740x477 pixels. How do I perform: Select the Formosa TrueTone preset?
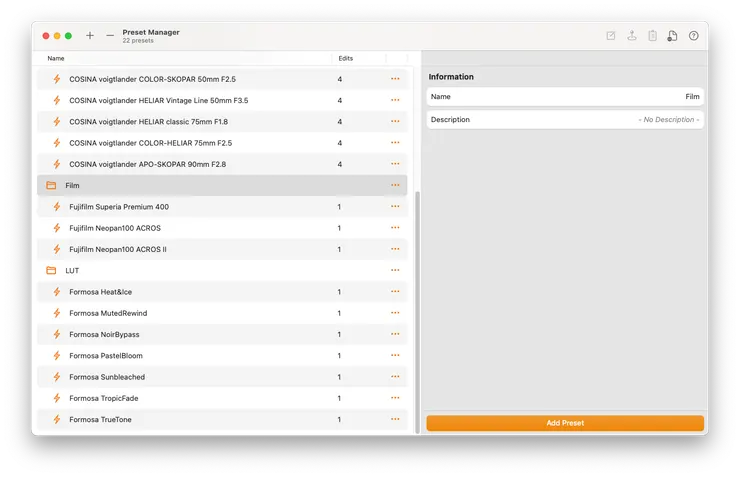(222, 419)
